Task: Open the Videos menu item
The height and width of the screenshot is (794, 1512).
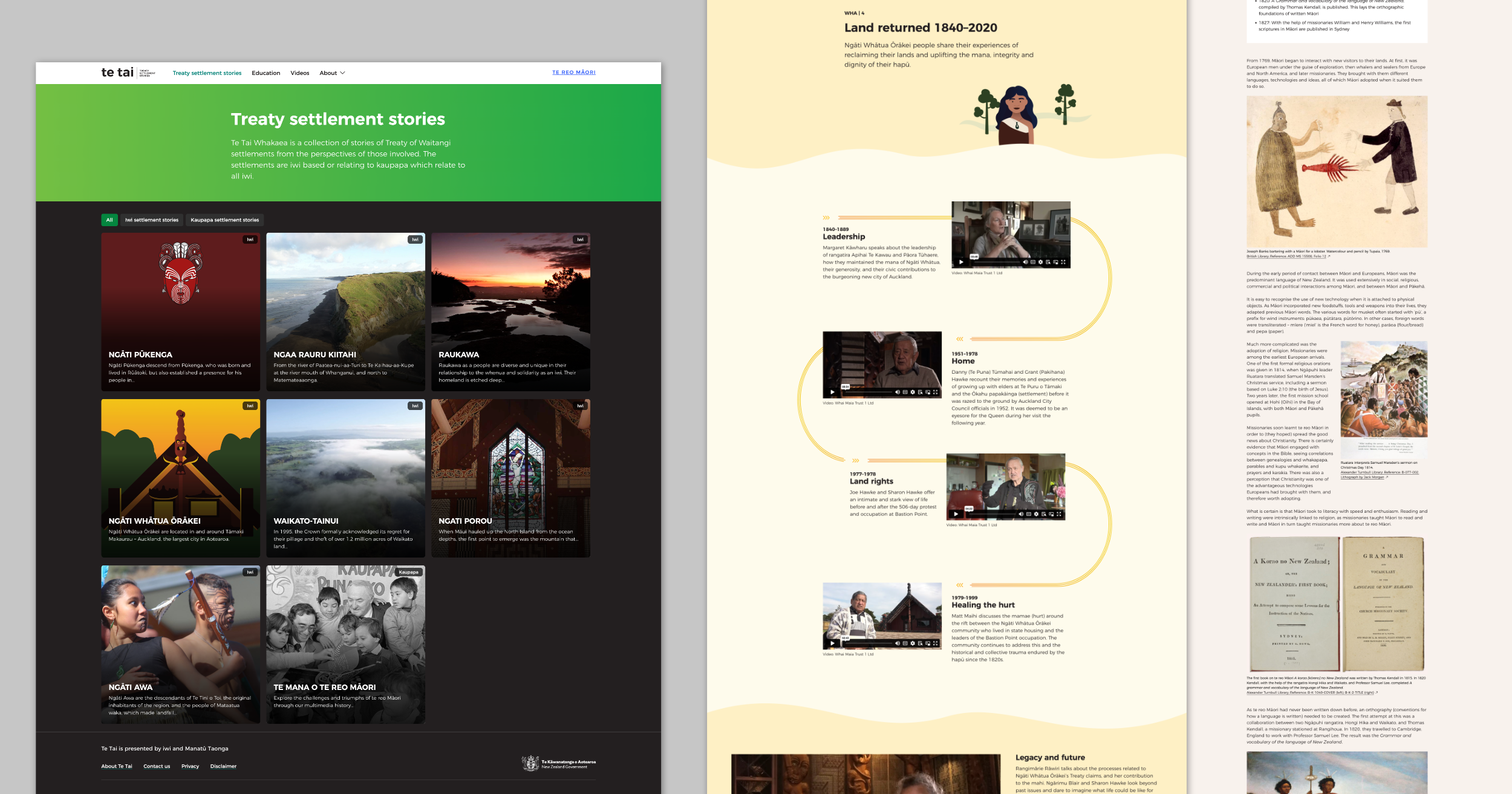Action: [x=299, y=73]
